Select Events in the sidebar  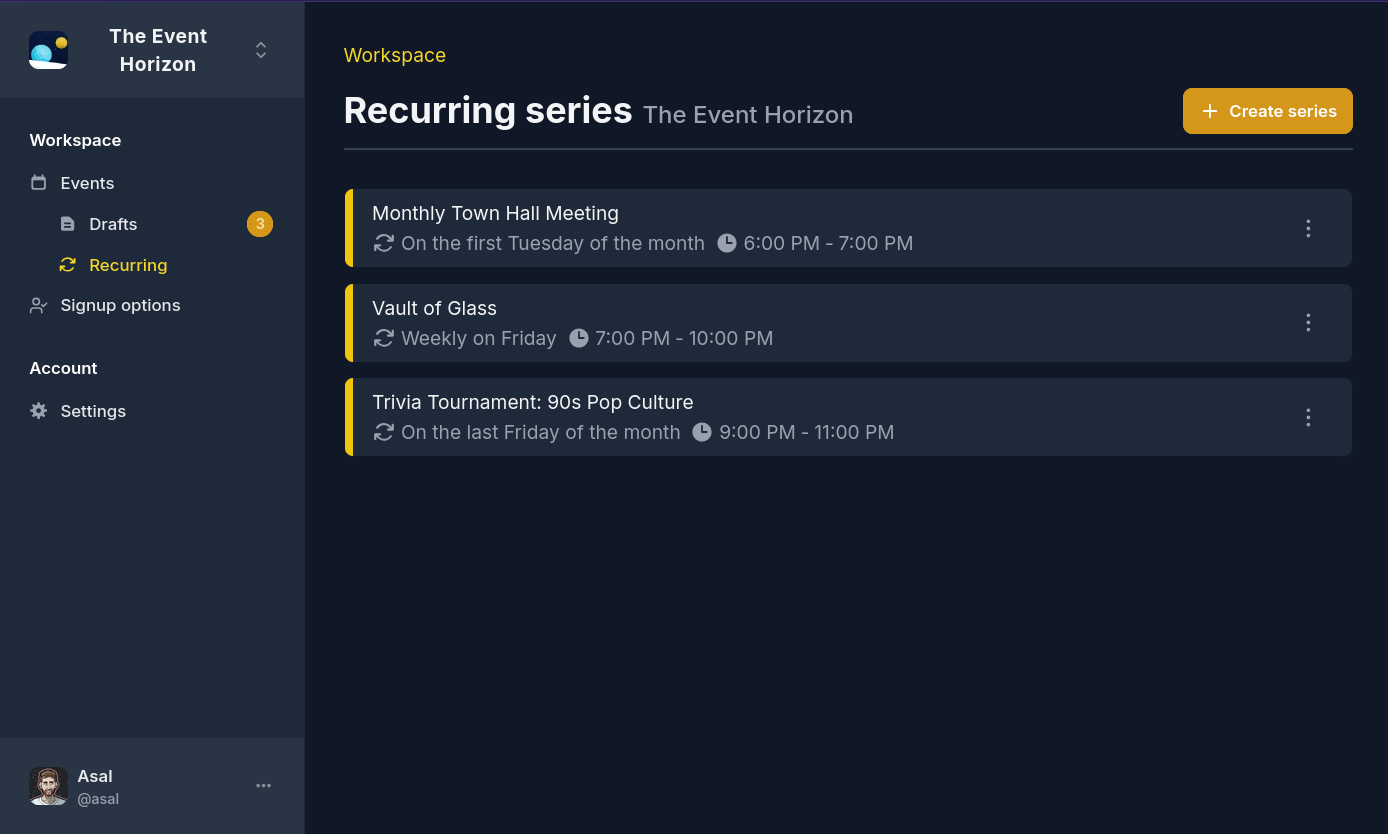(x=87, y=182)
